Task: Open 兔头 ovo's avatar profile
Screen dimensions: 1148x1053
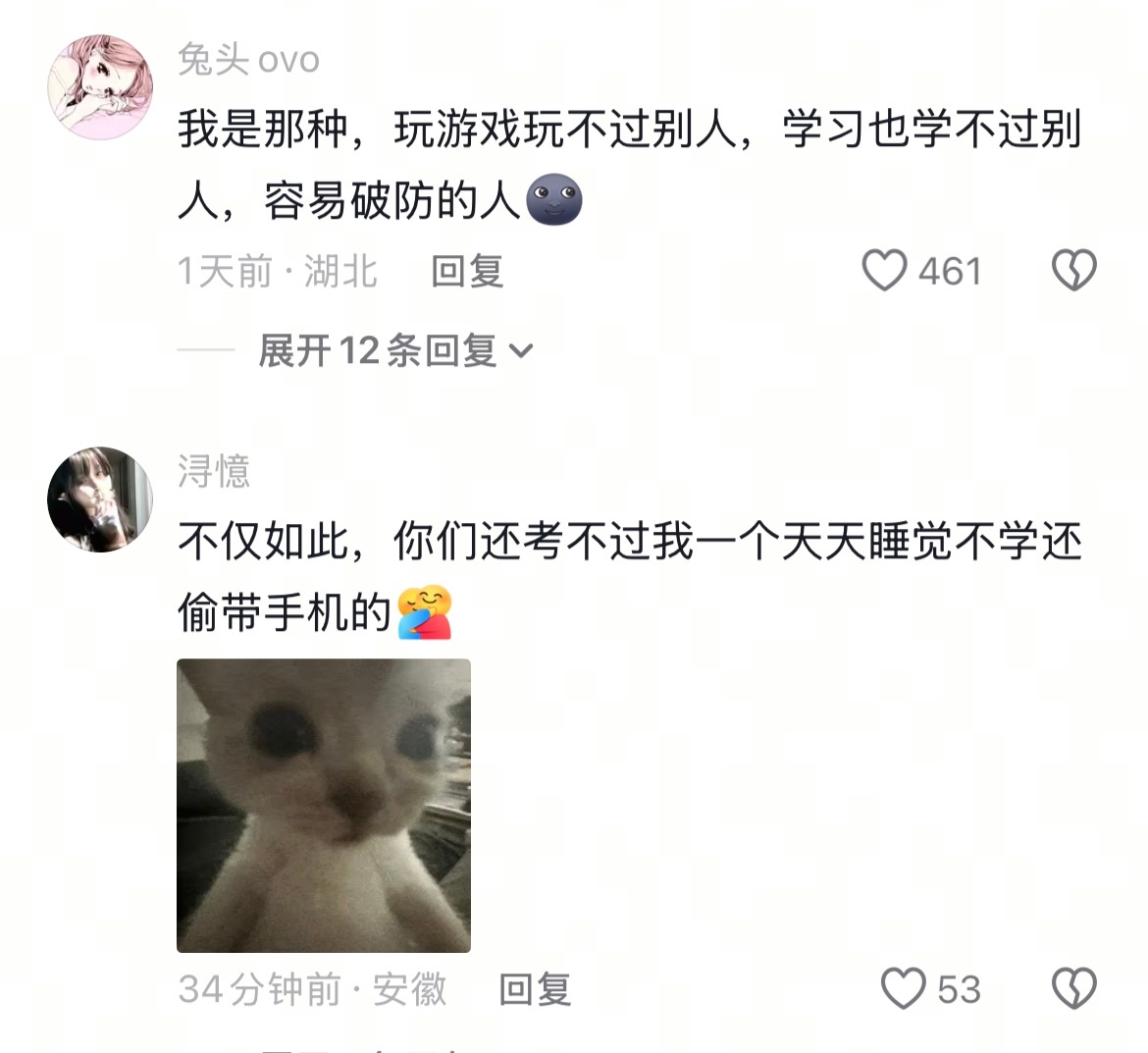Action: tap(100, 86)
